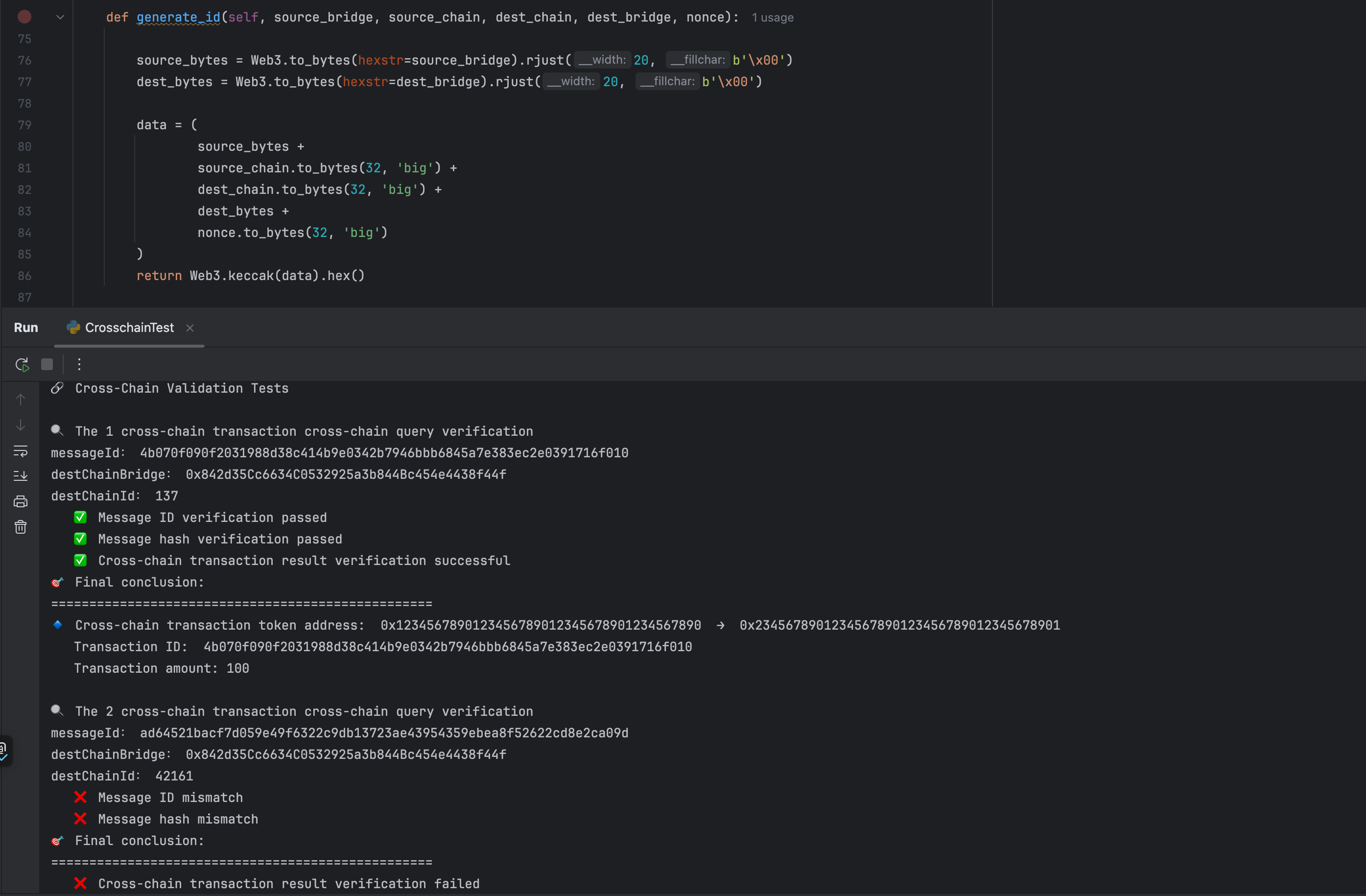Stop the running process
1366x896 pixels.
point(47,364)
